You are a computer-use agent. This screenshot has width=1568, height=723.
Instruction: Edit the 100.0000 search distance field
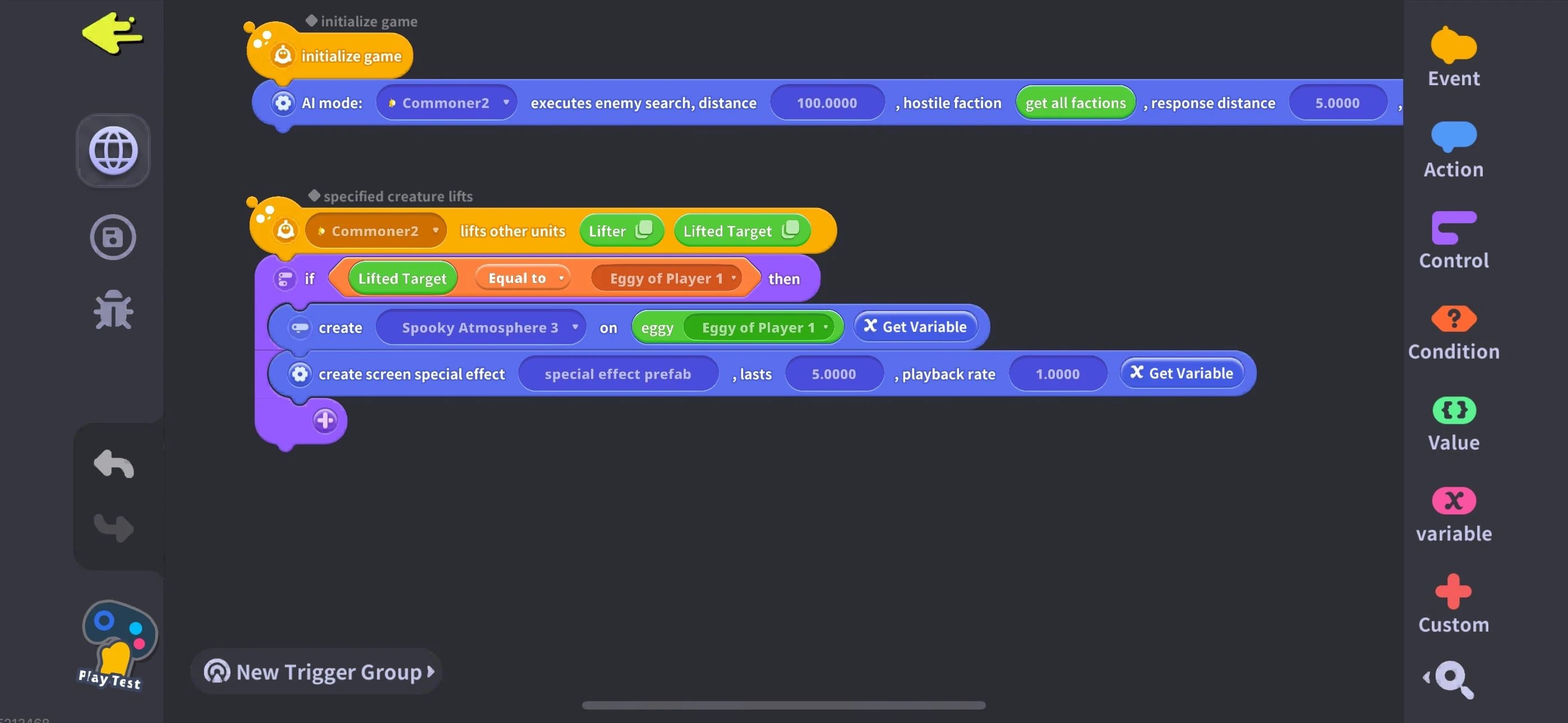[826, 103]
